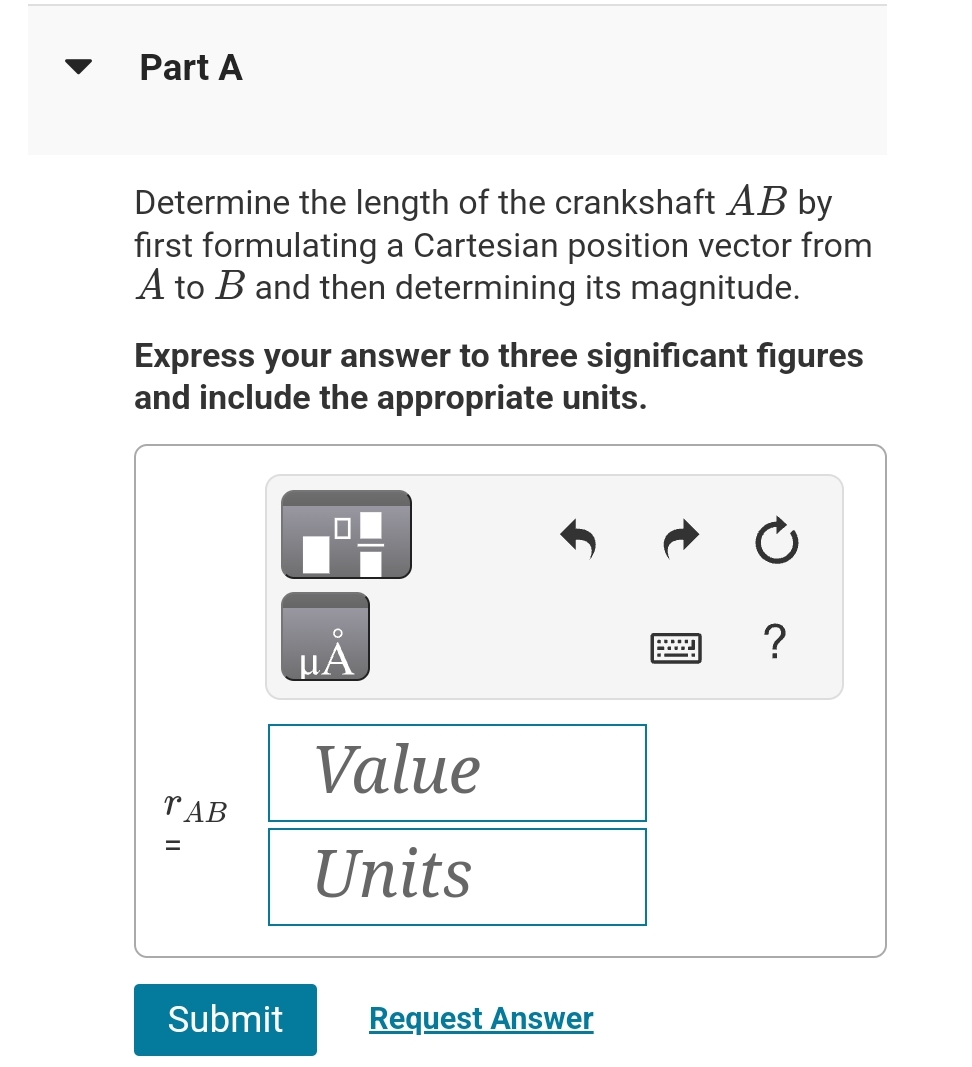Click the μÅ units insertion icon

(x=325, y=636)
